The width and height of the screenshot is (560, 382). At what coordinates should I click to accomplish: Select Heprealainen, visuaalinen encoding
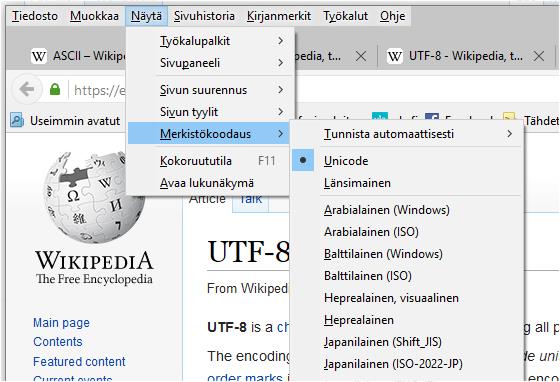[x=406, y=298]
